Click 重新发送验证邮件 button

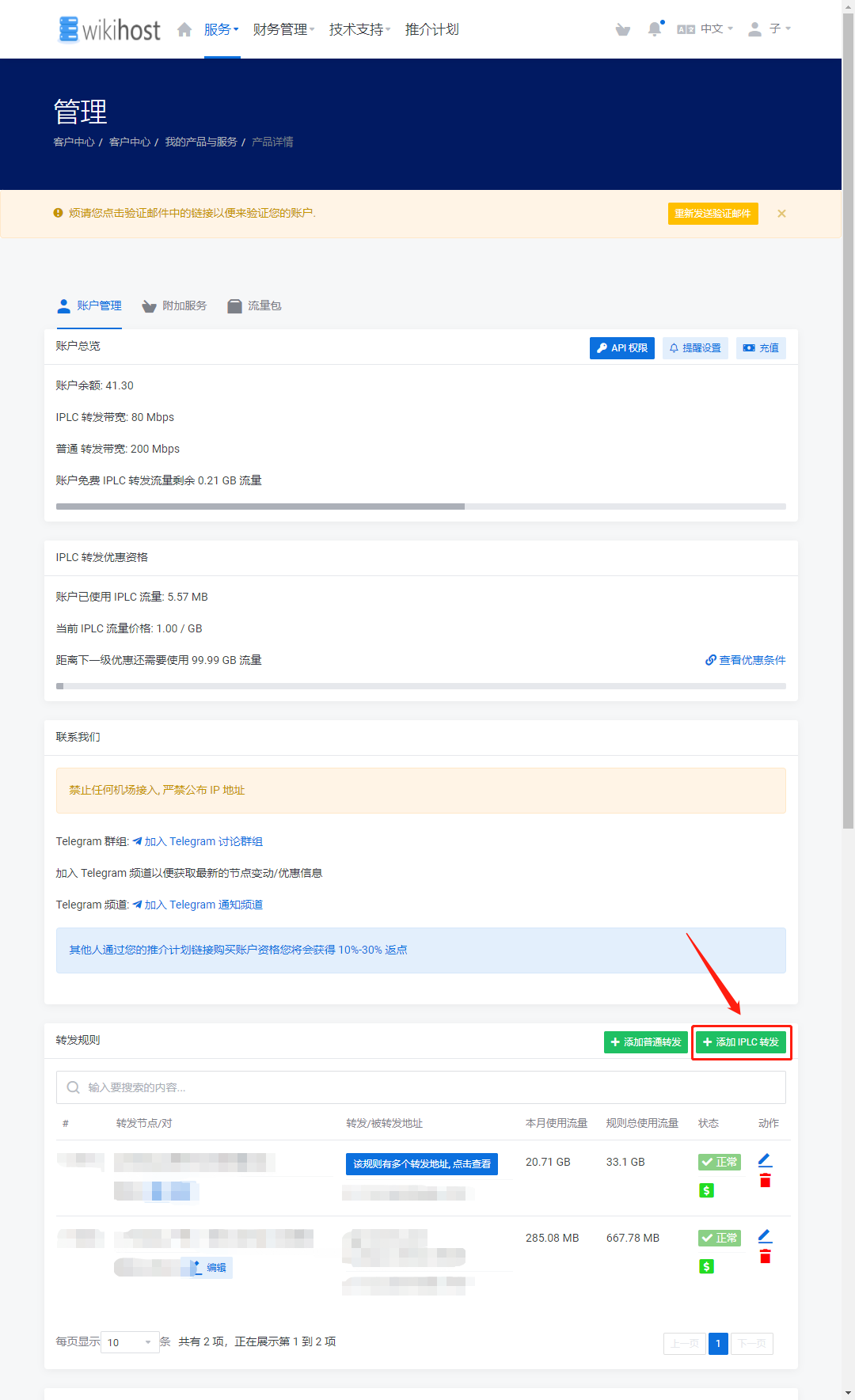tap(712, 214)
